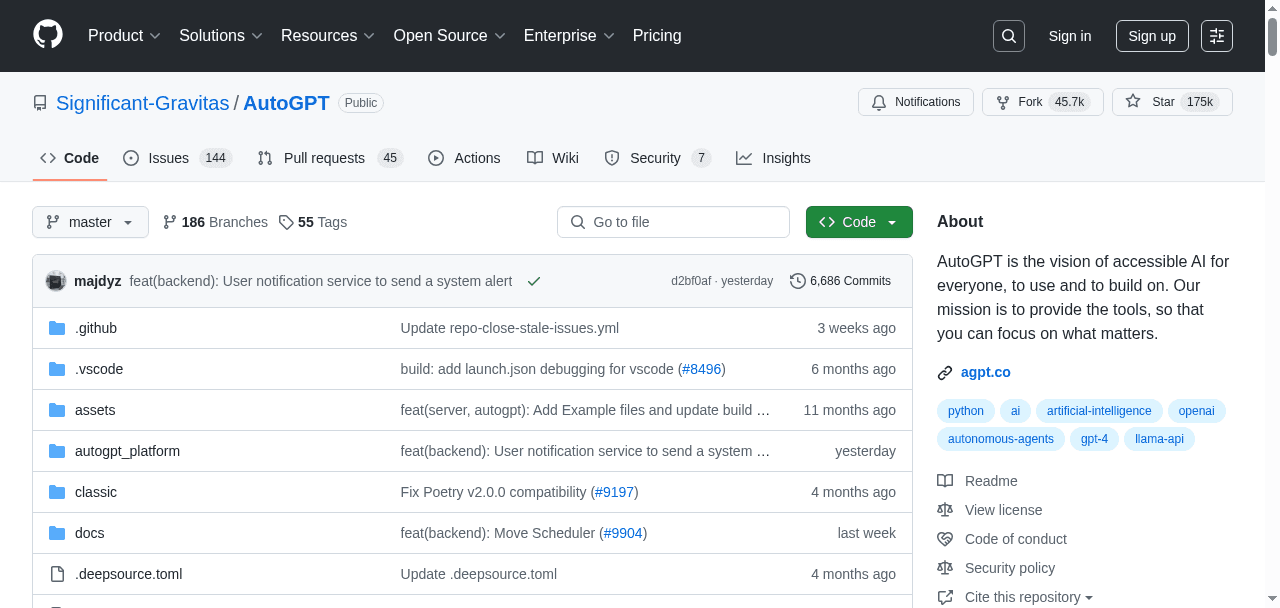1280x608 pixels.
Task: Click the openai topic tag
Action: tap(1197, 411)
